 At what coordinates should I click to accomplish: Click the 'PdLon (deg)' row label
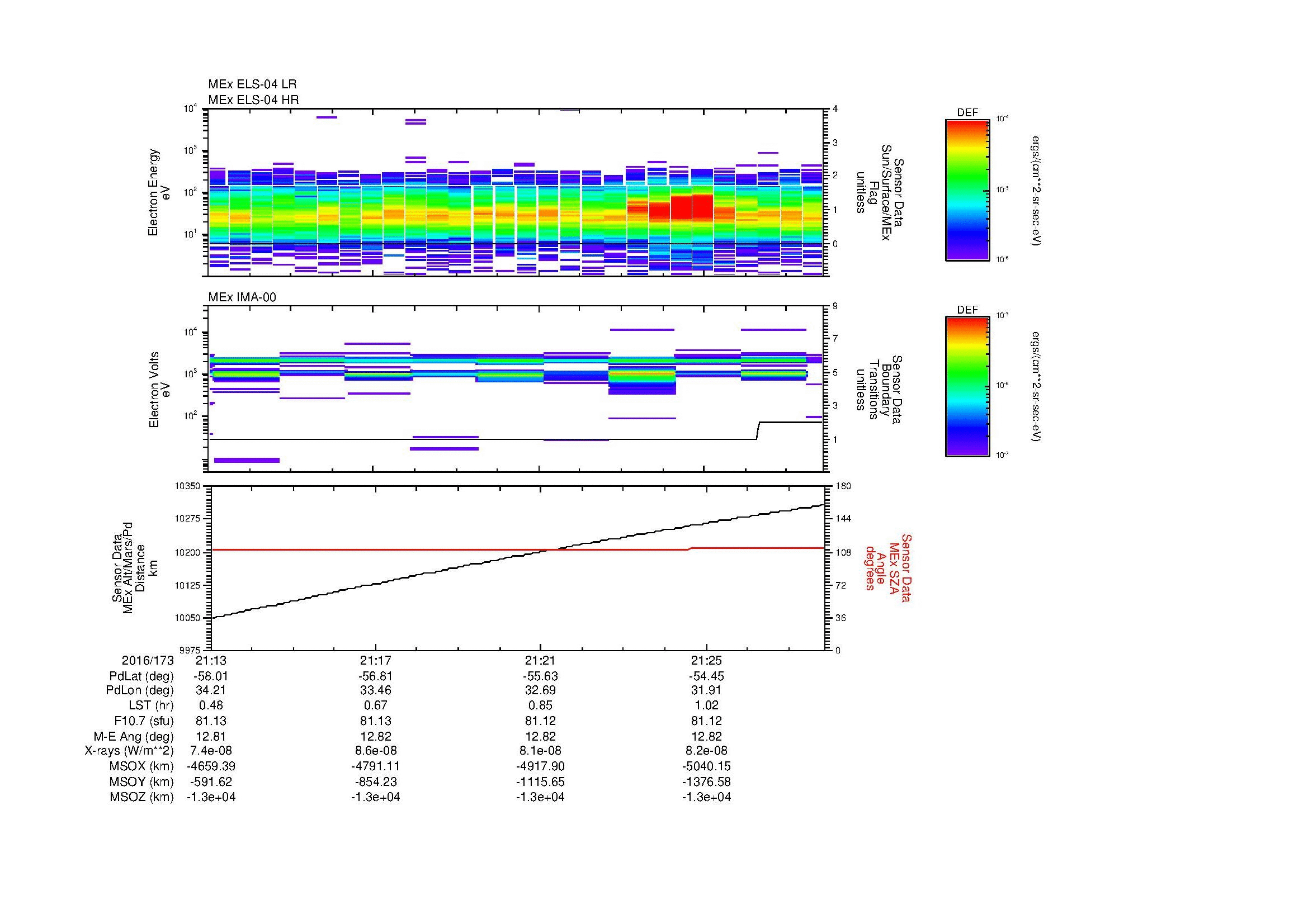pos(140,690)
